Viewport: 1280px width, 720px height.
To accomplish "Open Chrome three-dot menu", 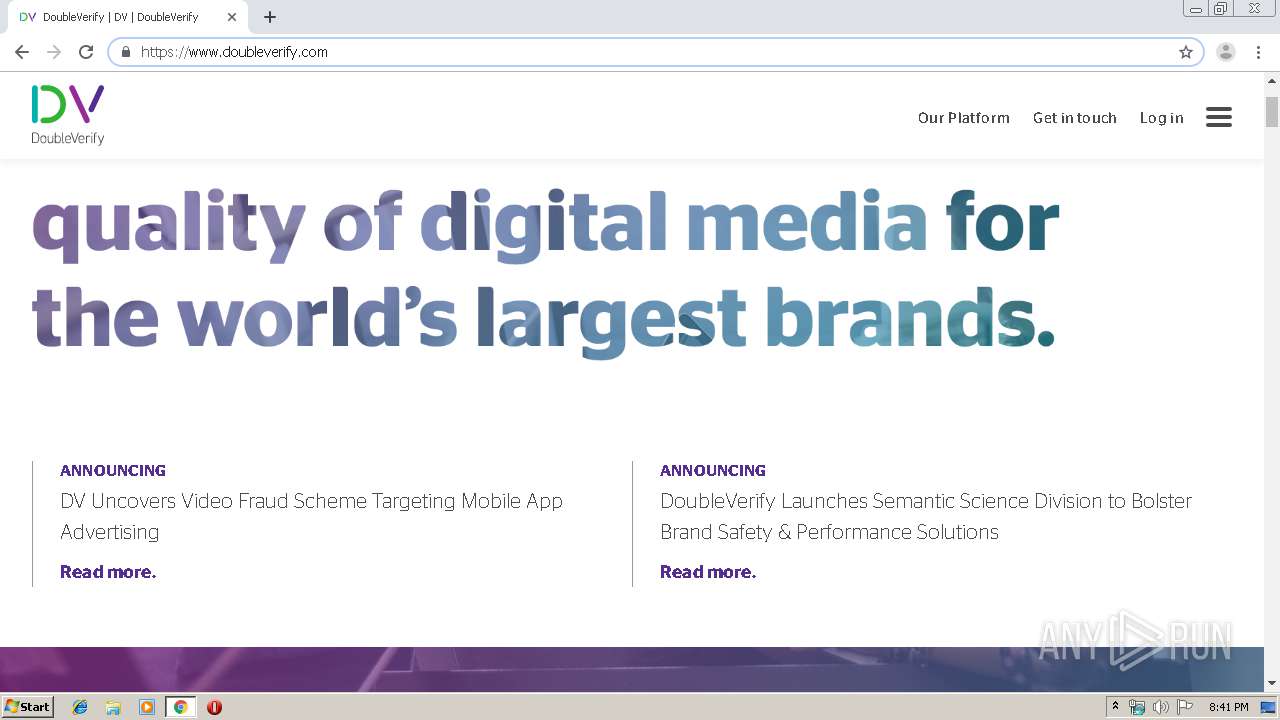I will pos(1258,52).
